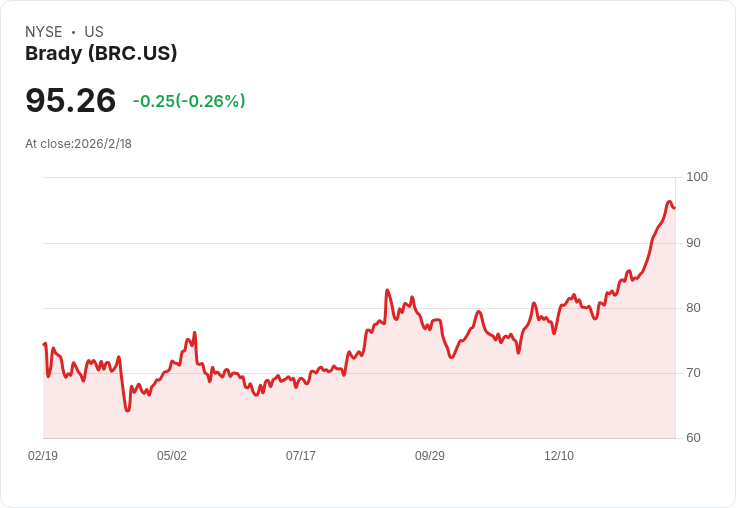
Task: Click the 02/19 date on the x-axis
Action: point(43,455)
